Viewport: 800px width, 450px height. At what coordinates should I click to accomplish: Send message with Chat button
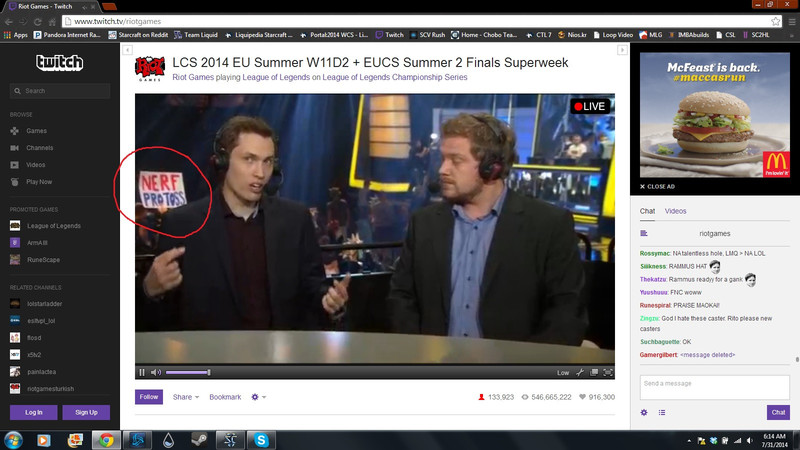point(778,412)
